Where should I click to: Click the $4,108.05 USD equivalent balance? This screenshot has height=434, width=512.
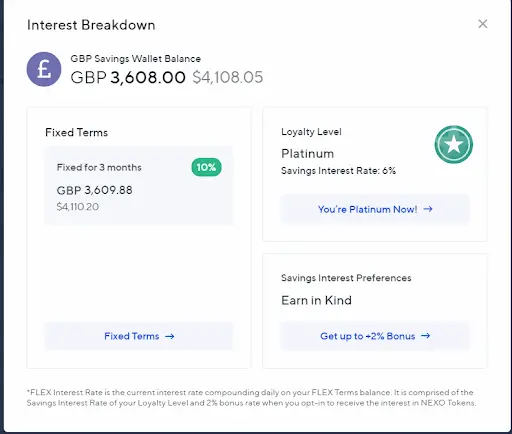(228, 77)
